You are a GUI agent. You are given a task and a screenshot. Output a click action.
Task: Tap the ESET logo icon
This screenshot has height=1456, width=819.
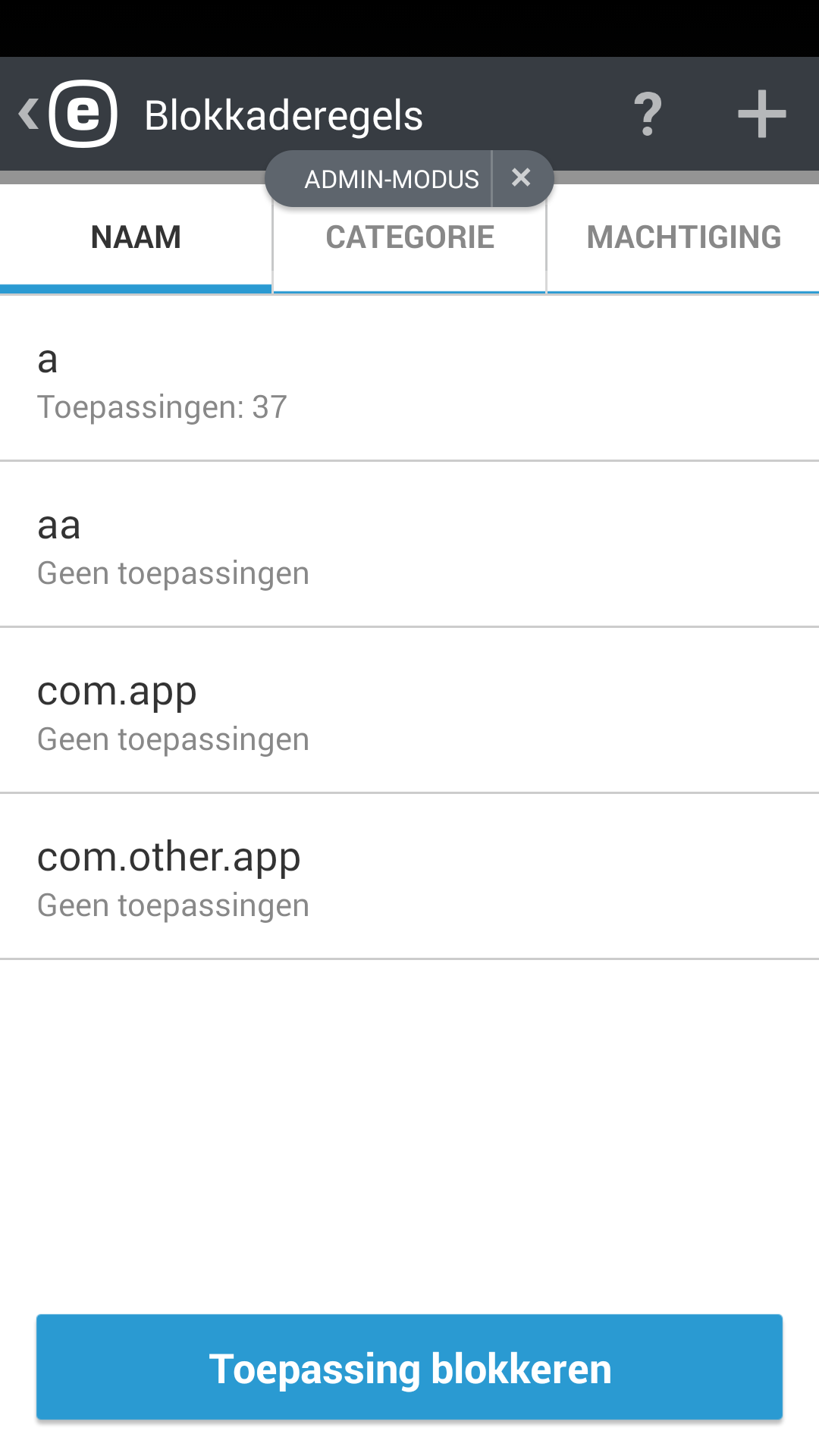[83, 114]
